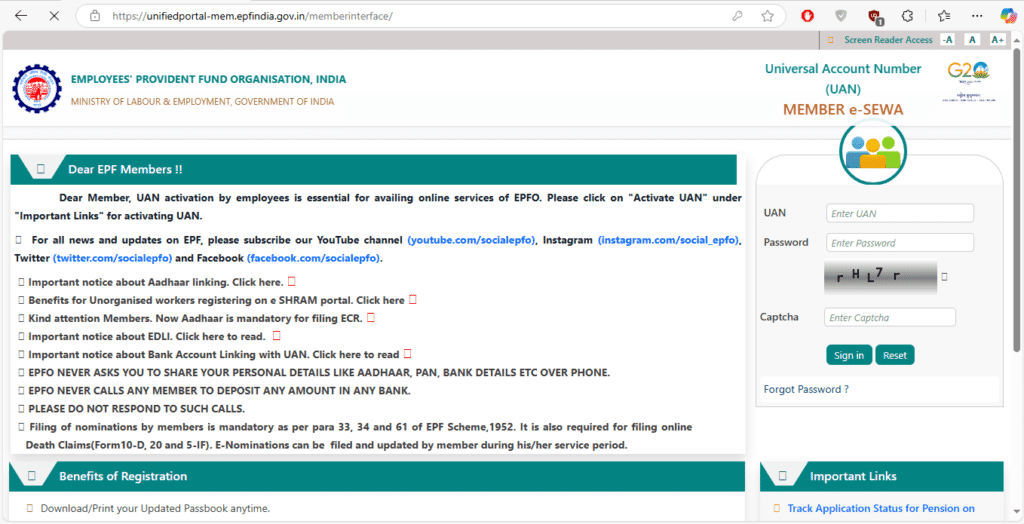This screenshot has width=1024, height=524.
Task: Open the uBlock Origin extension icon
Action: (x=874, y=16)
